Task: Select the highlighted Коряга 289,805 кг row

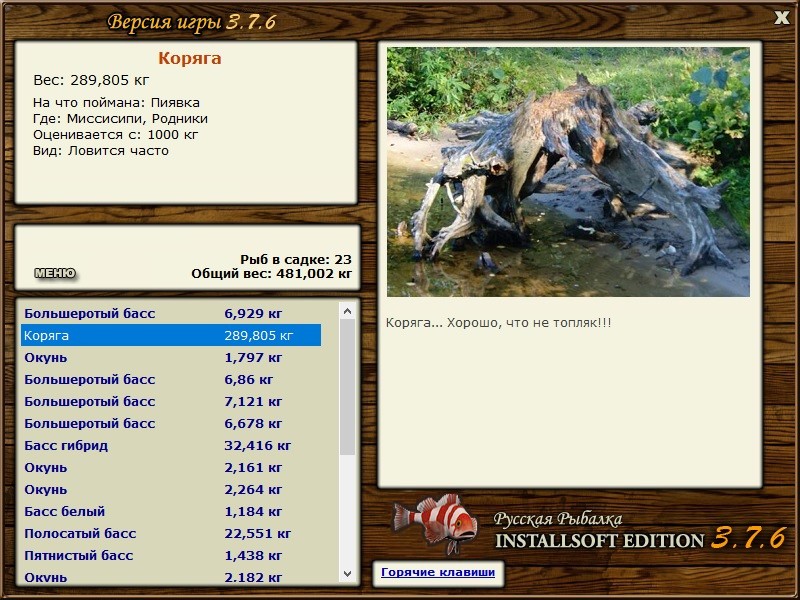Action: [x=171, y=335]
